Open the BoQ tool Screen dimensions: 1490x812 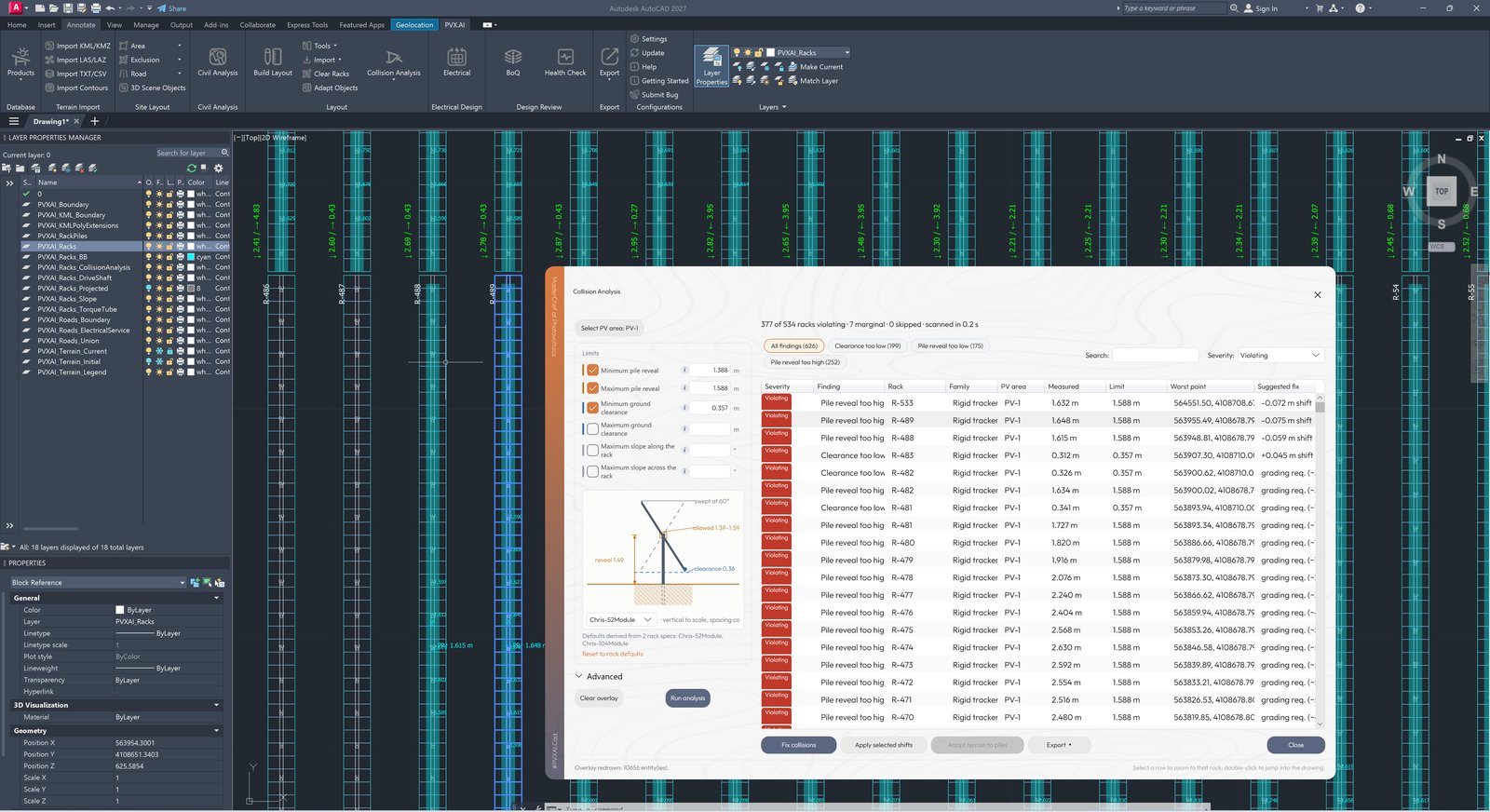pyautogui.click(x=513, y=62)
